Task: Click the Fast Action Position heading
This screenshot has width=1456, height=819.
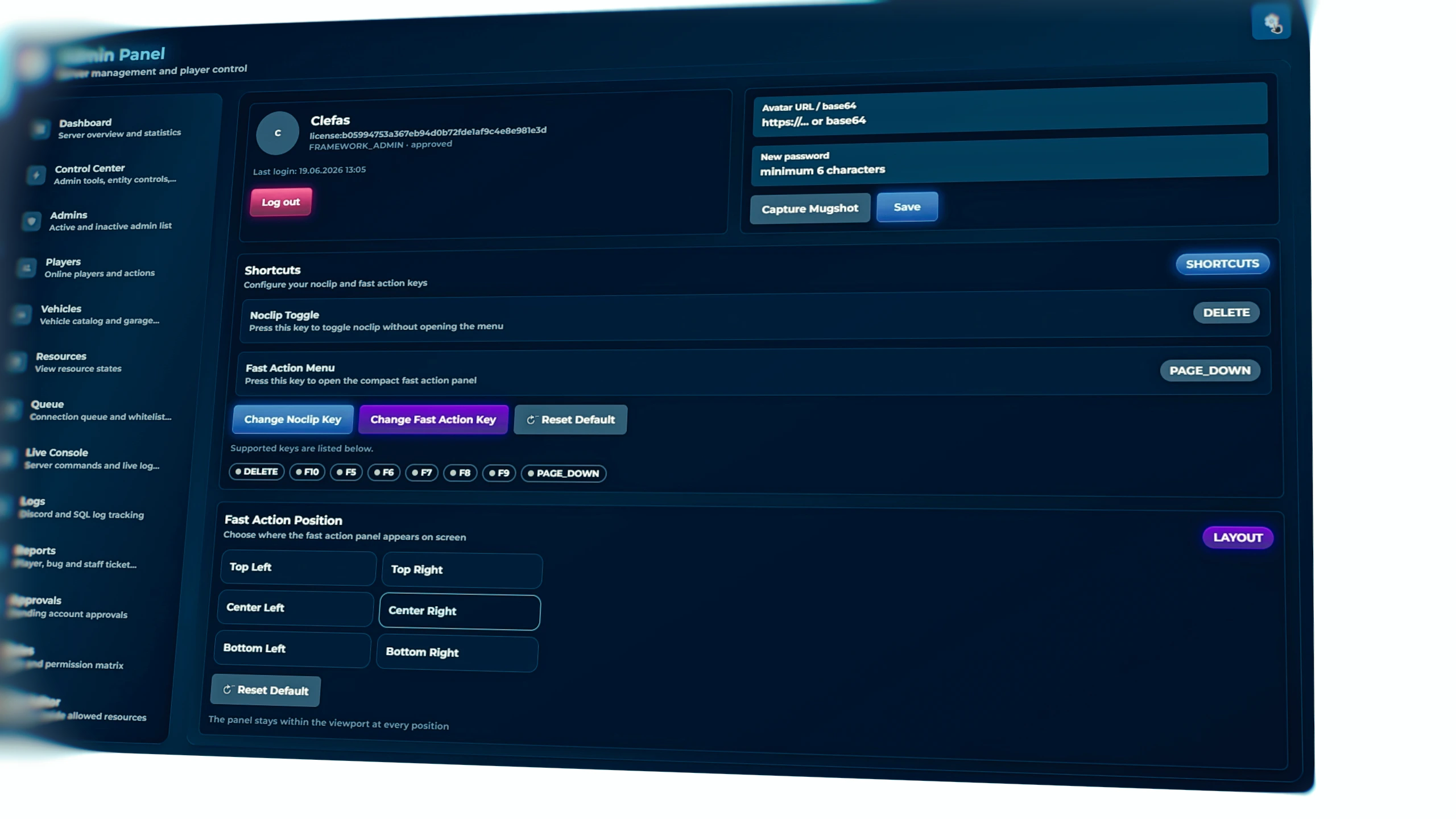Action: [283, 520]
